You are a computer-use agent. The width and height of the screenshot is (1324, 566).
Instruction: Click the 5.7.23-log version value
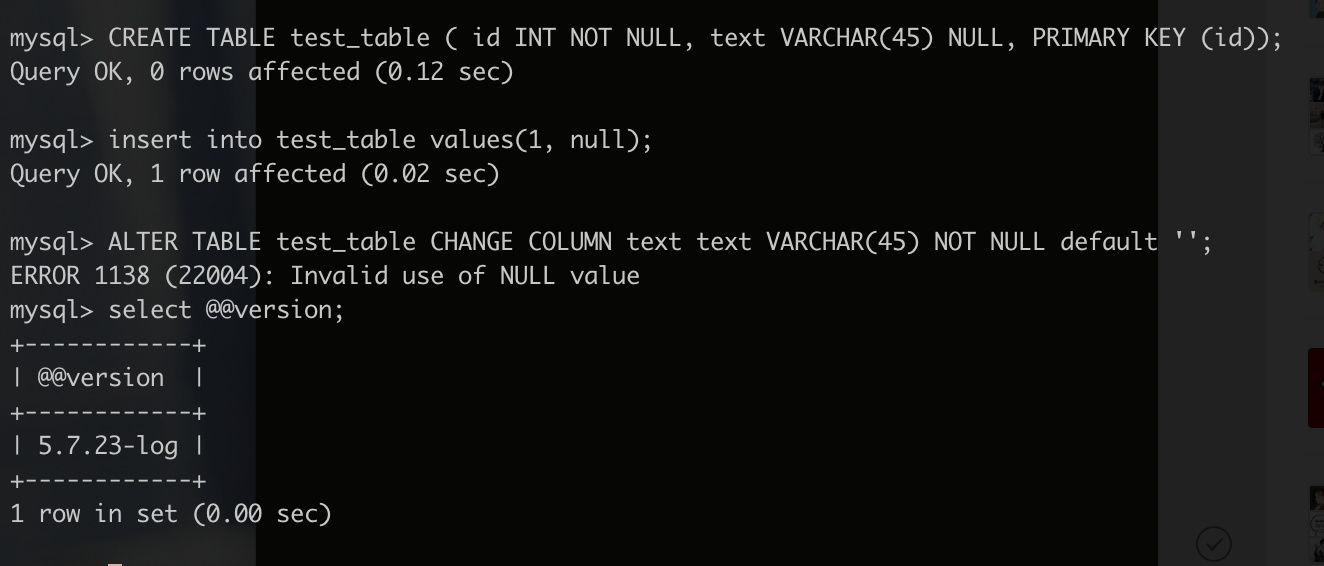coord(108,445)
